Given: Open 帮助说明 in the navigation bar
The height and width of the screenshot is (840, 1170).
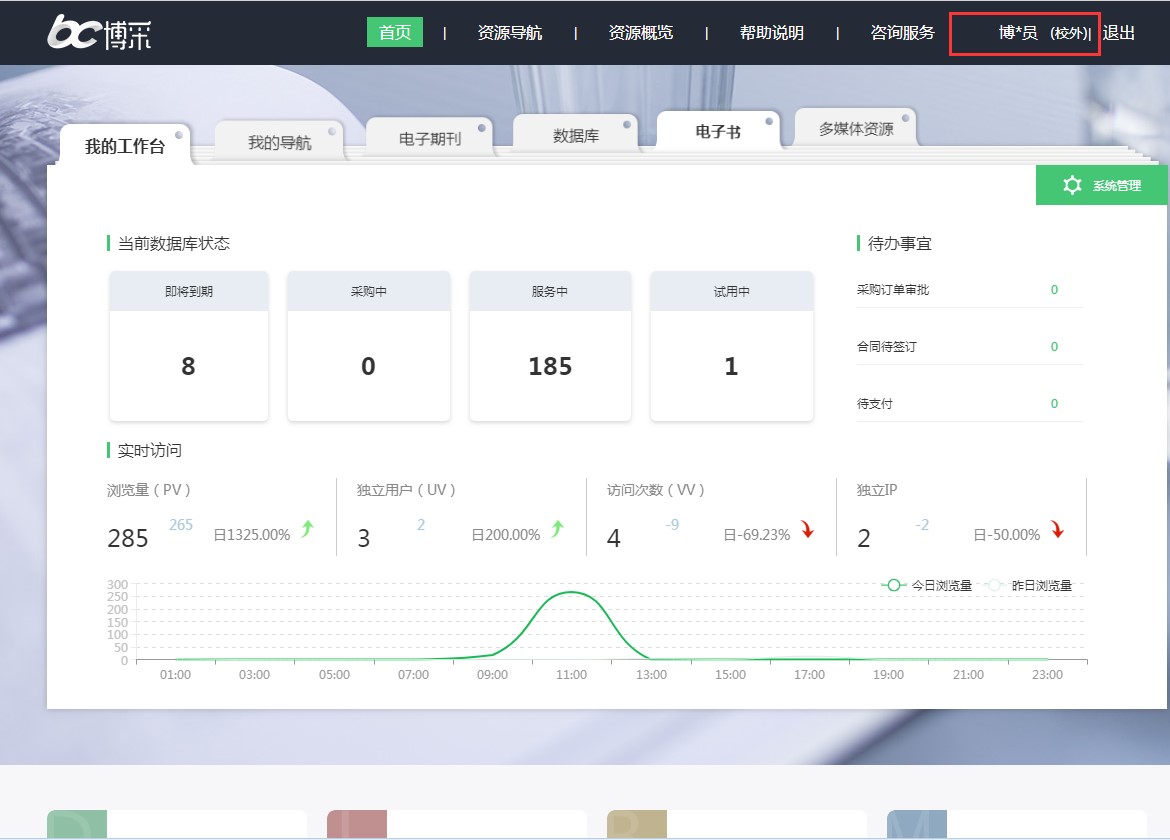Looking at the screenshot, I should [x=771, y=33].
